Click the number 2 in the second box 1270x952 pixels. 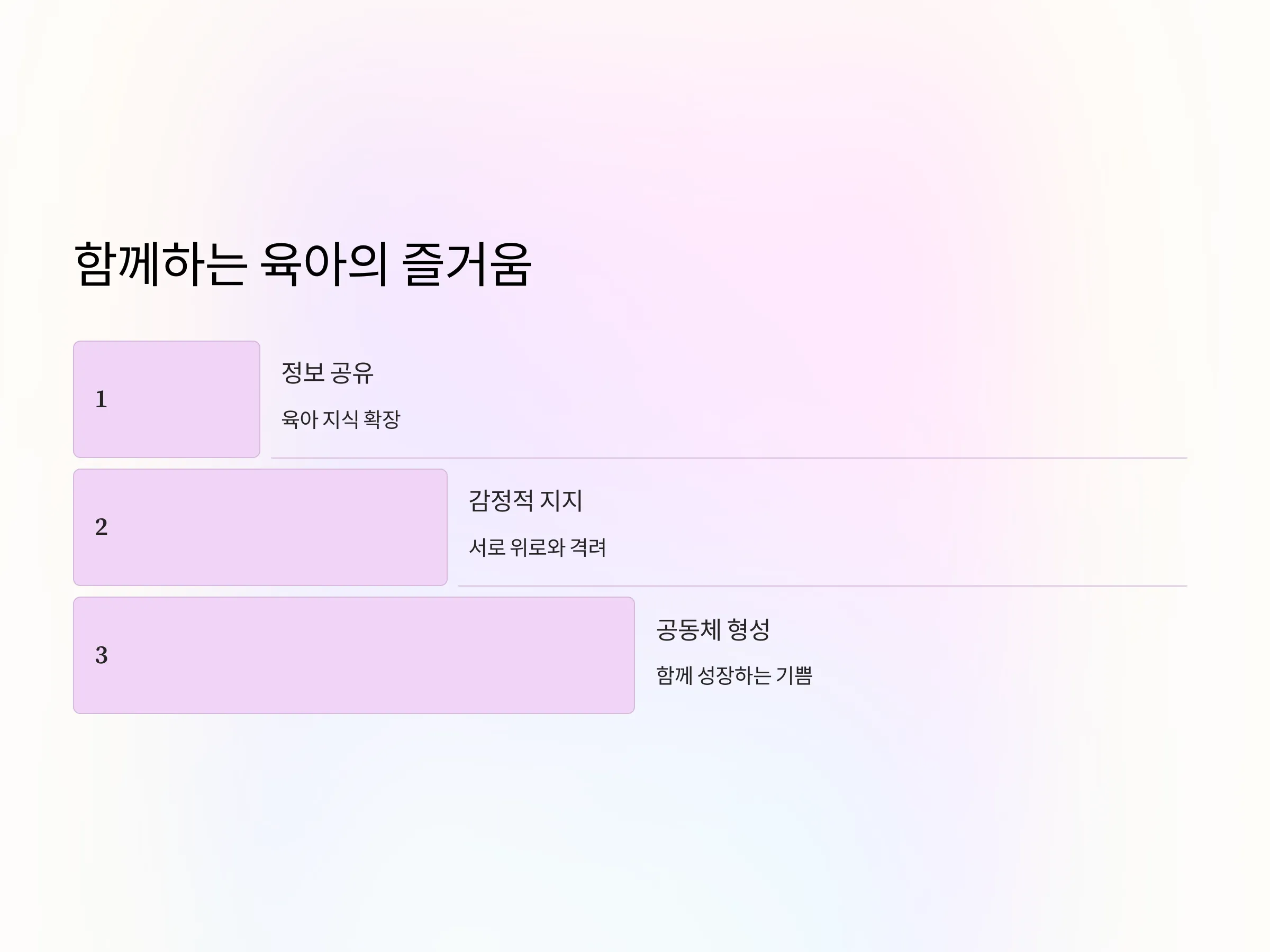[x=101, y=527]
